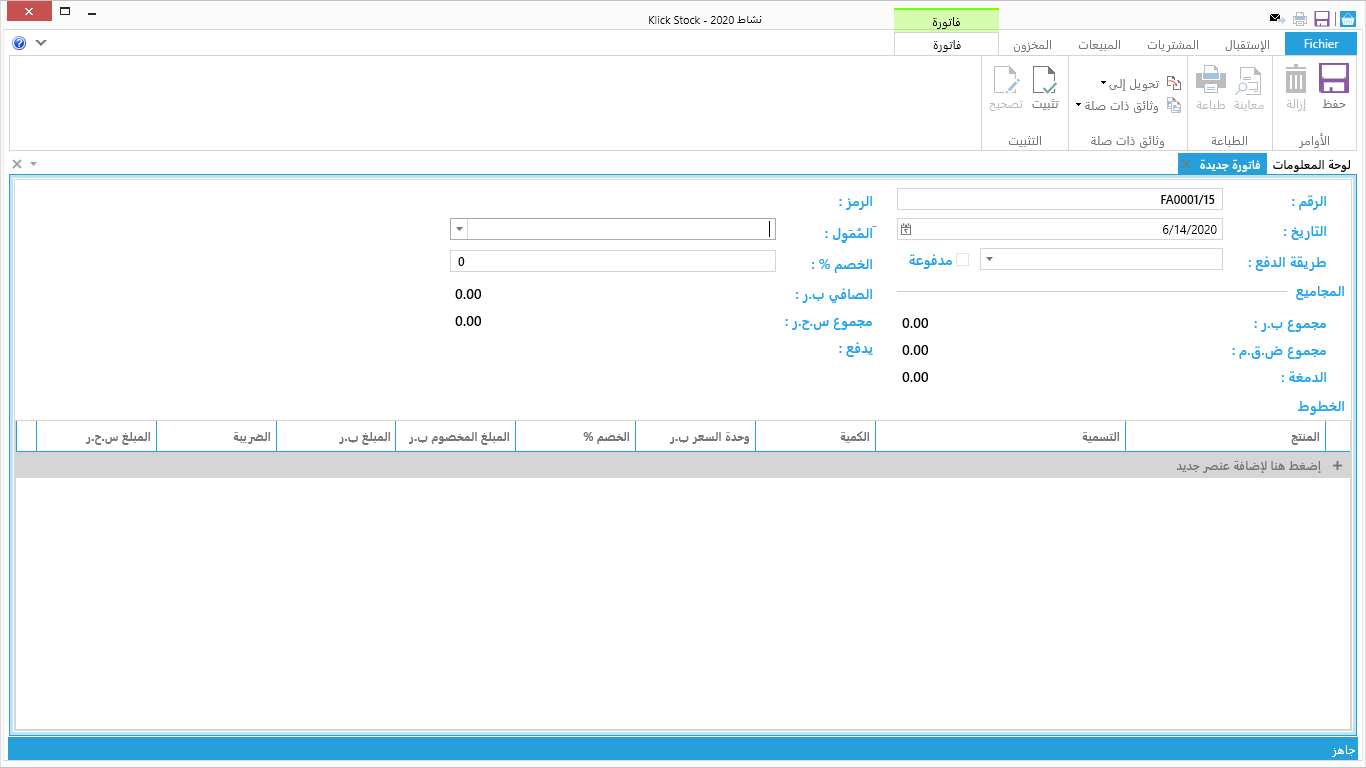Click the send mail envelope icon in title bar
The height and width of the screenshot is (768, 1366).
tap(1276, 18)
